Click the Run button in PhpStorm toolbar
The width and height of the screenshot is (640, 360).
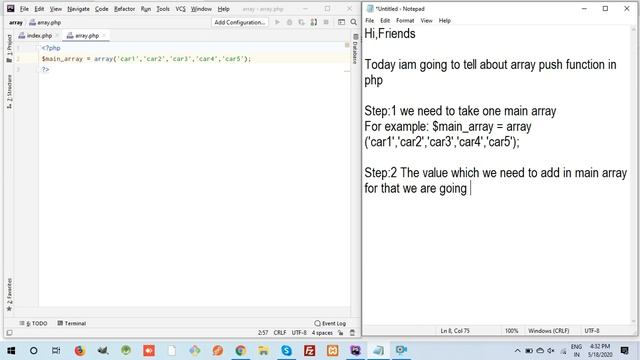[x=278, y=22]
